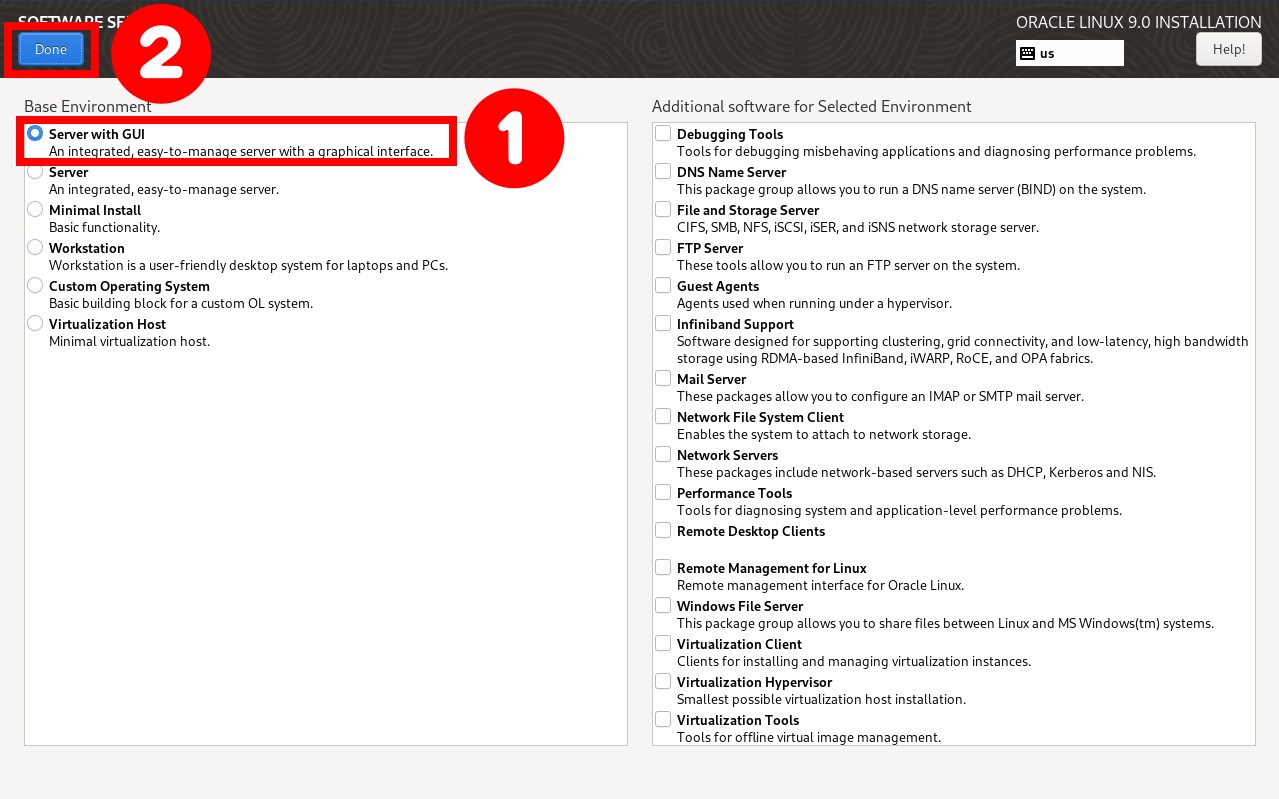Check the DNS Name Server option
Viewport: 1279px width, 799px height.
(663, 172)
